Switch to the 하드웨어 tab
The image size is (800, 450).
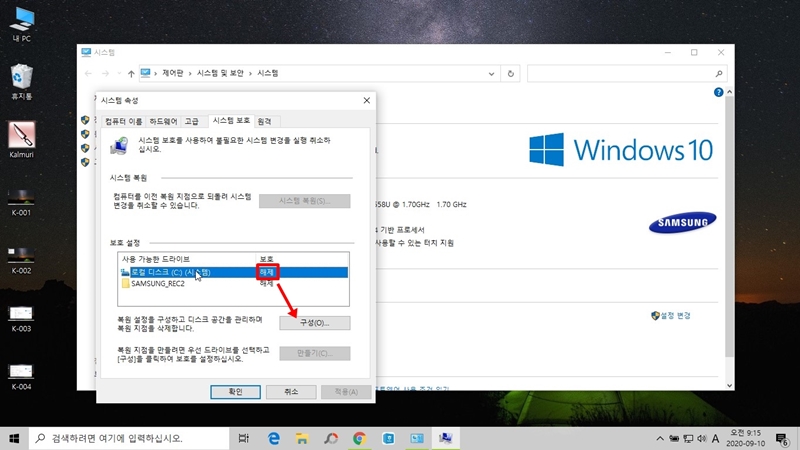(163, 121)
